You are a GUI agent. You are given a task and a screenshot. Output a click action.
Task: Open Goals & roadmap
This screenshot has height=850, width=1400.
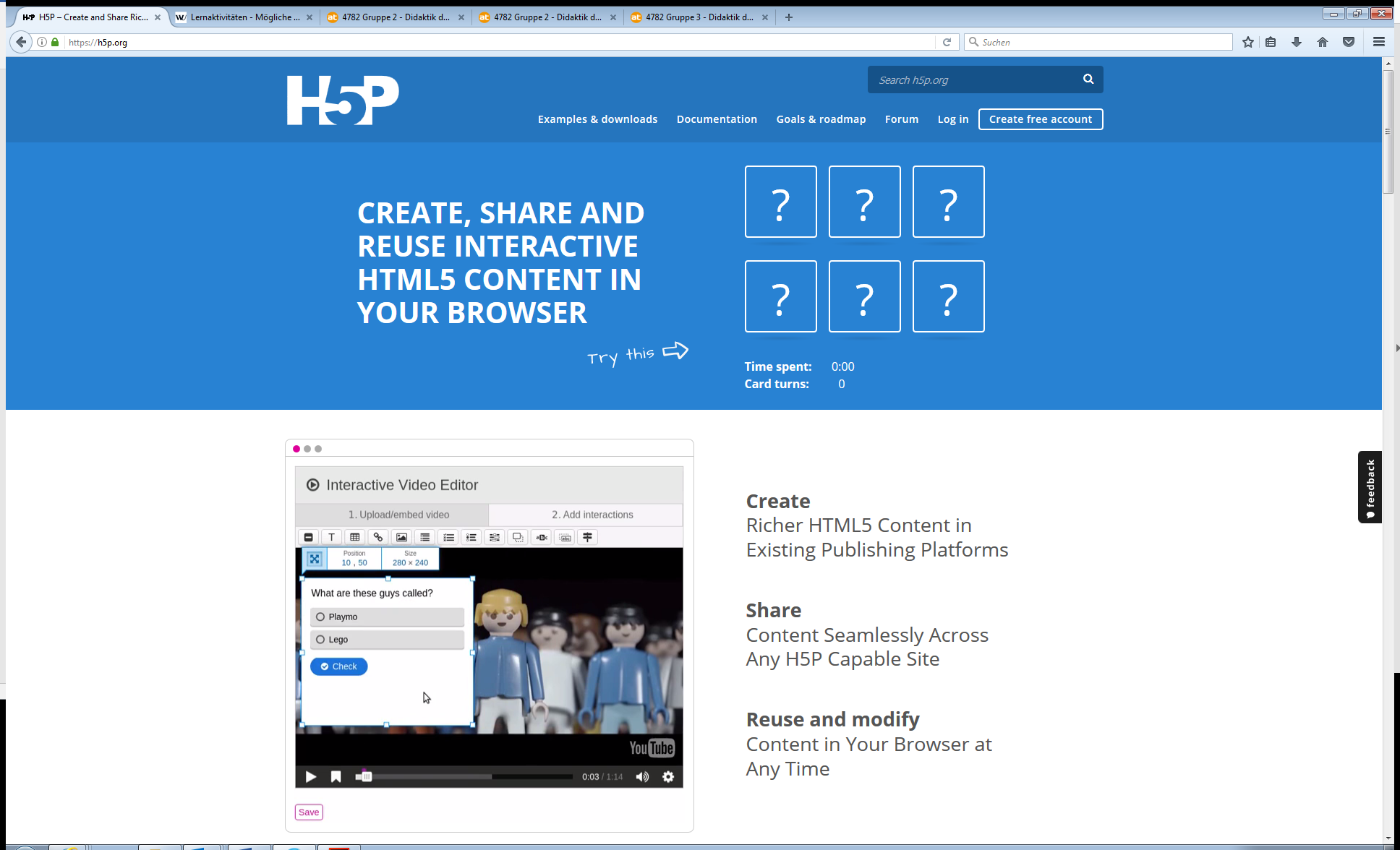821,119
